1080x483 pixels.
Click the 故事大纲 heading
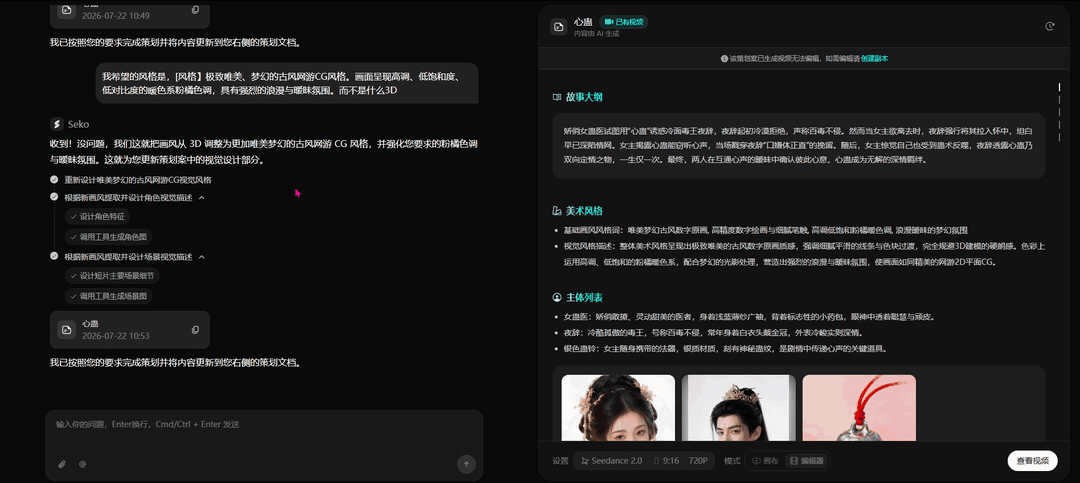pyautogui.click(x=584, y=97)
